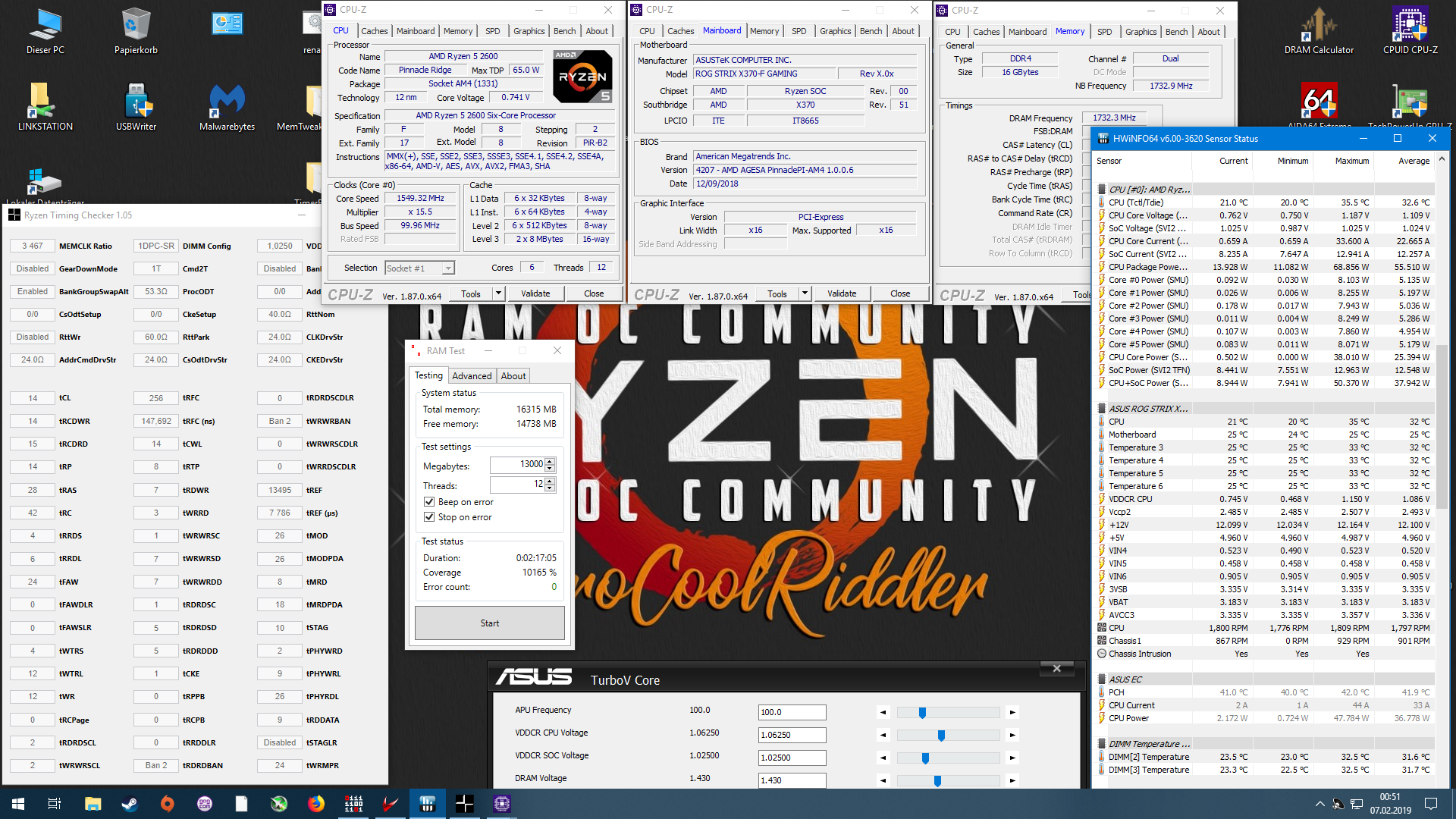Click the CPU sensor chip icon in HWiNFO64
Viewport: 1456px width, 819px height.
(x=1102, y=190)
